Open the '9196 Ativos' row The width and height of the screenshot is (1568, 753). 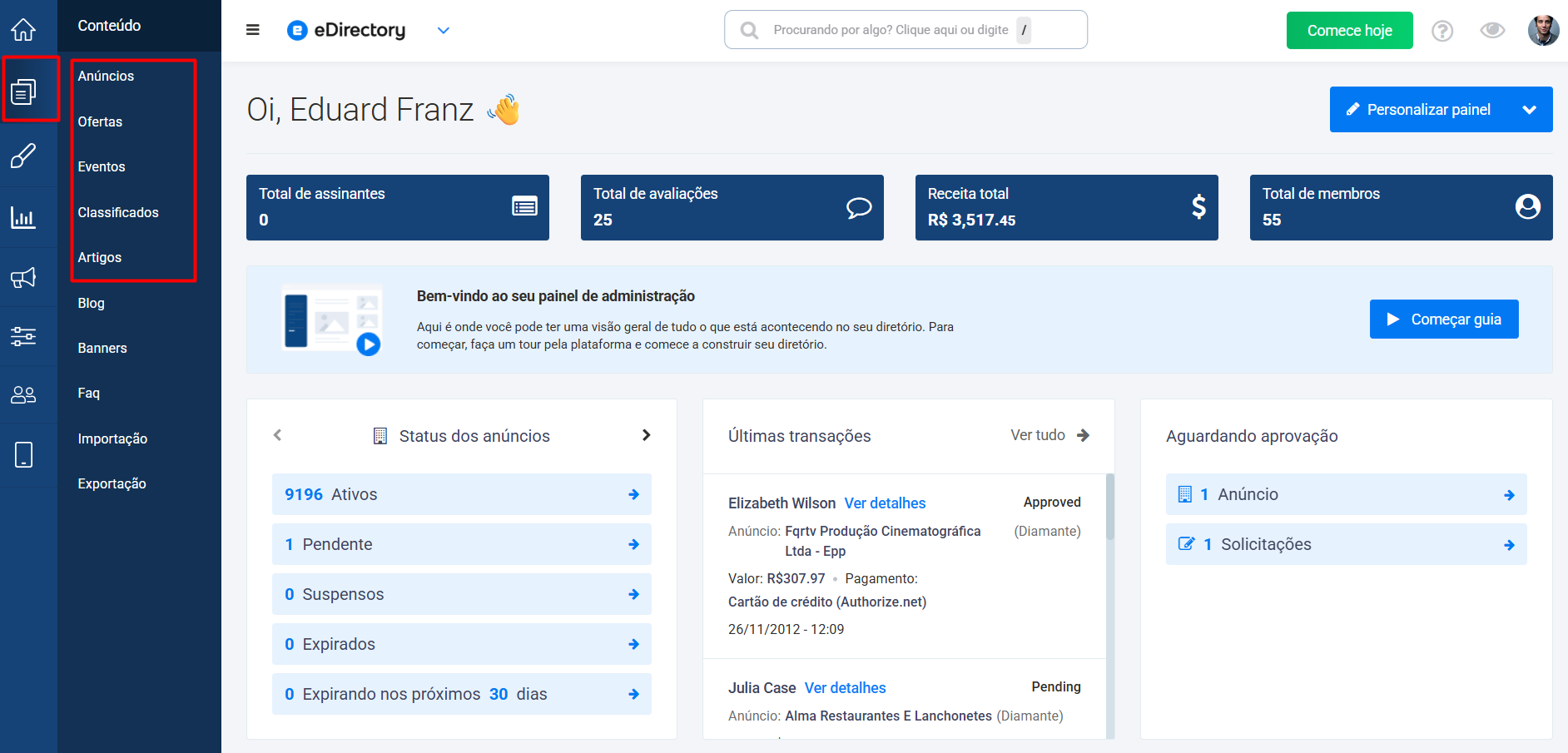pyautogui.click(x=462, y=494)
